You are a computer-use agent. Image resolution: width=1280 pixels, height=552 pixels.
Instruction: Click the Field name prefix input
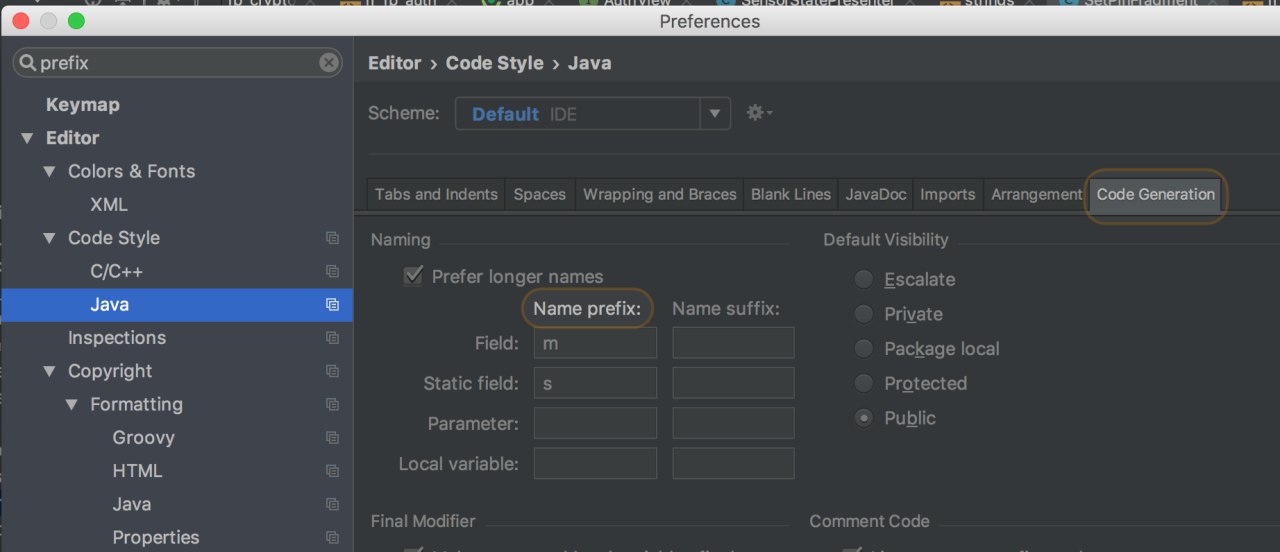(595, 344)
